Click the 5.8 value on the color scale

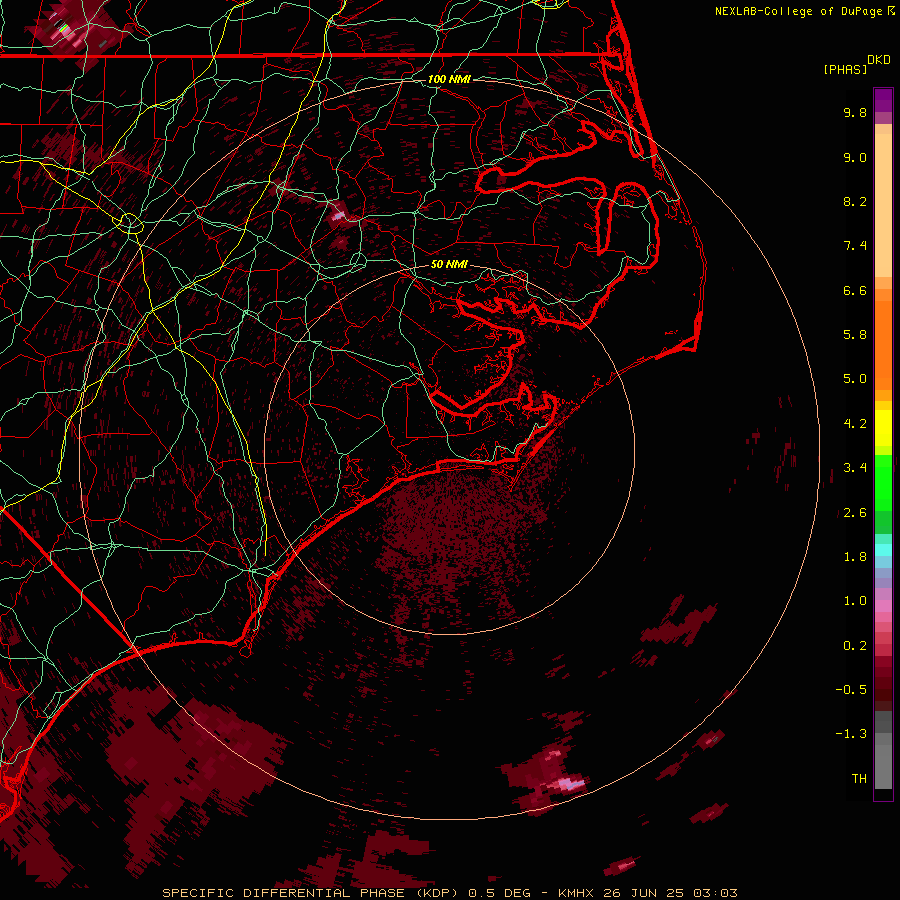pos(855,335)
